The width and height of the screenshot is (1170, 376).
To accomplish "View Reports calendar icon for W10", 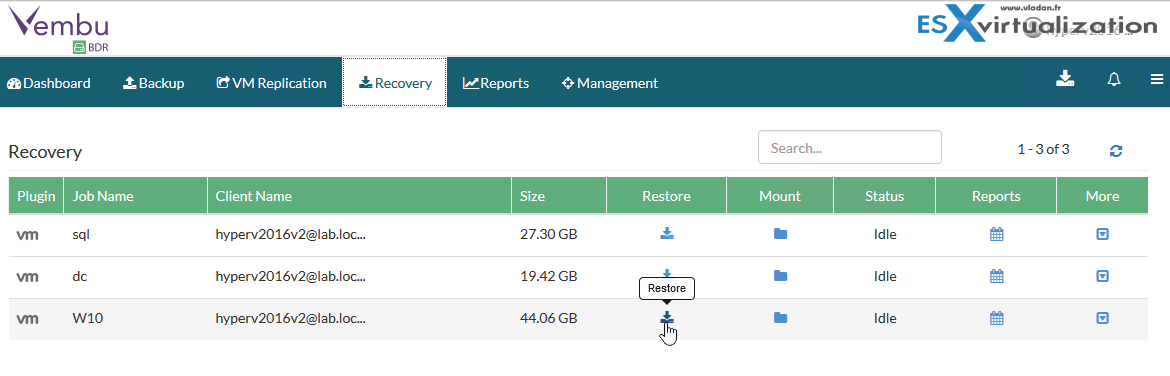I will tap(996, 318).
